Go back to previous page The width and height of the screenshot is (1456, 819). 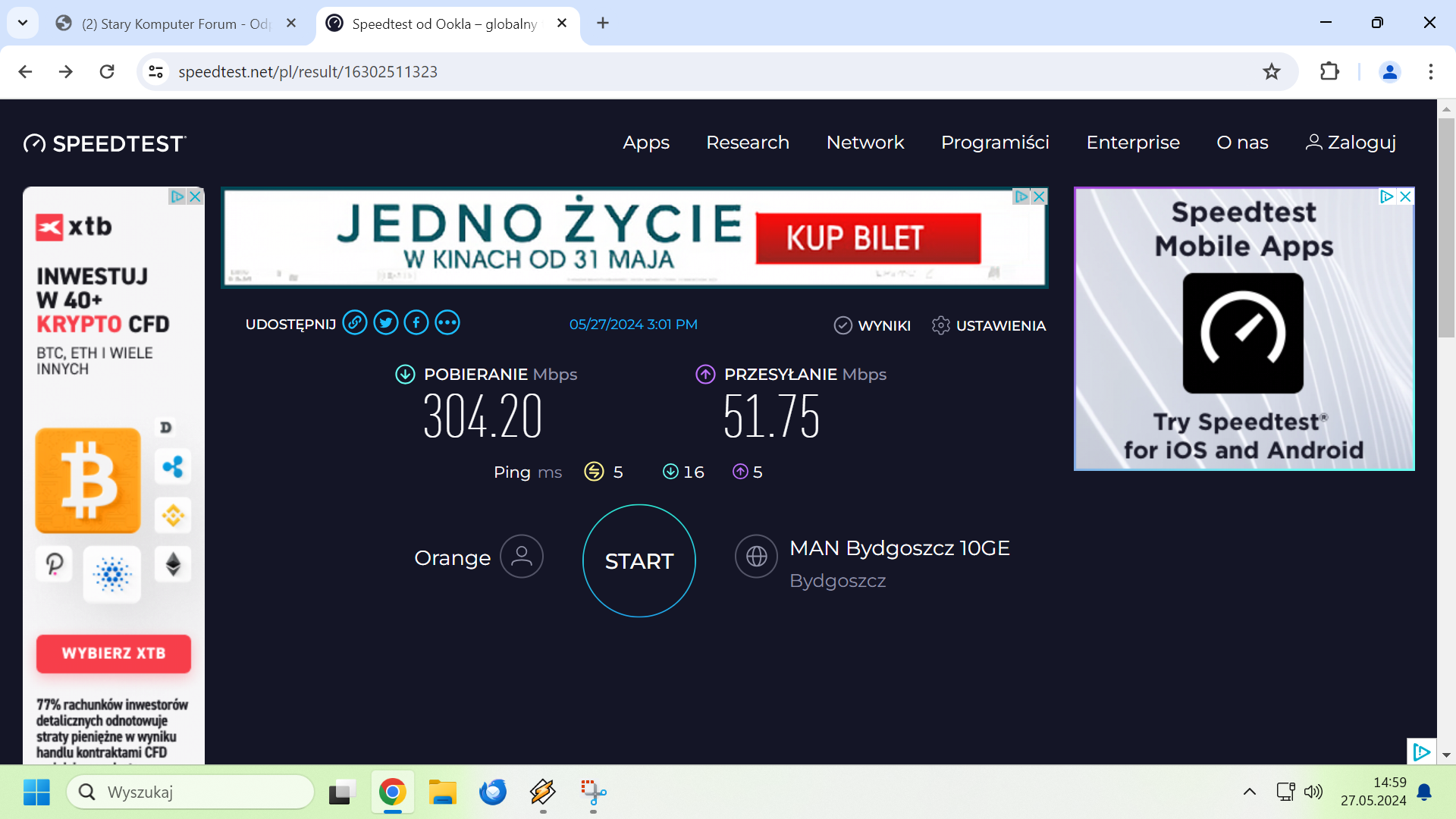25,71
